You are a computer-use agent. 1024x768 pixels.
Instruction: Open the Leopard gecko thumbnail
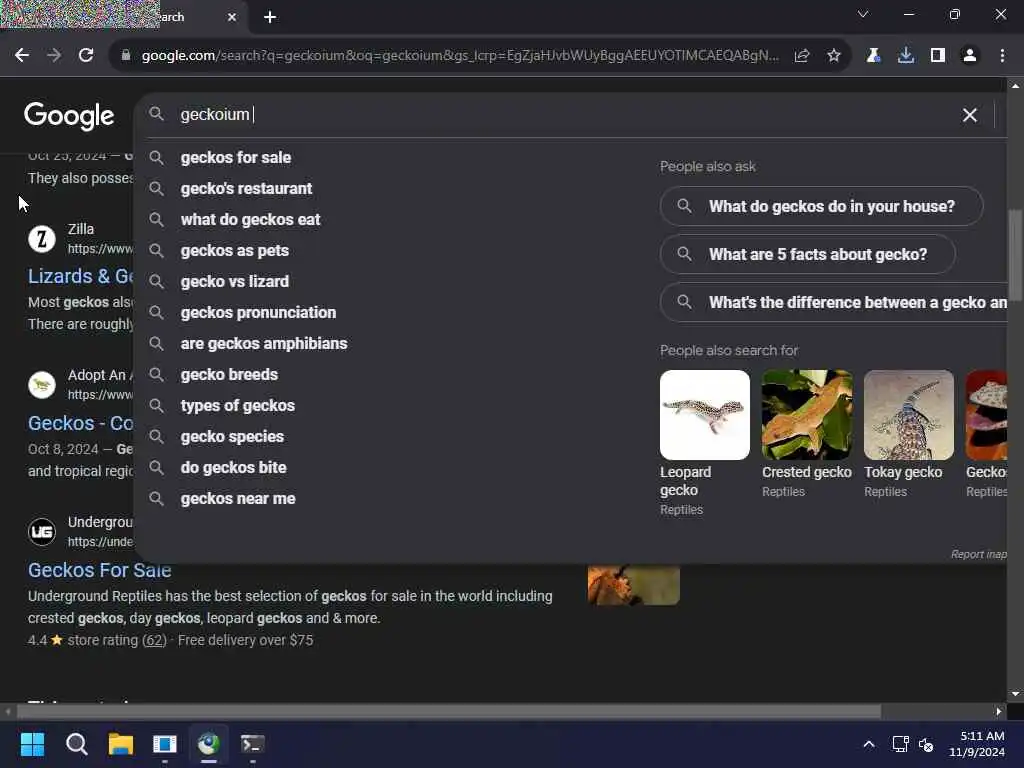pos(705,415)
